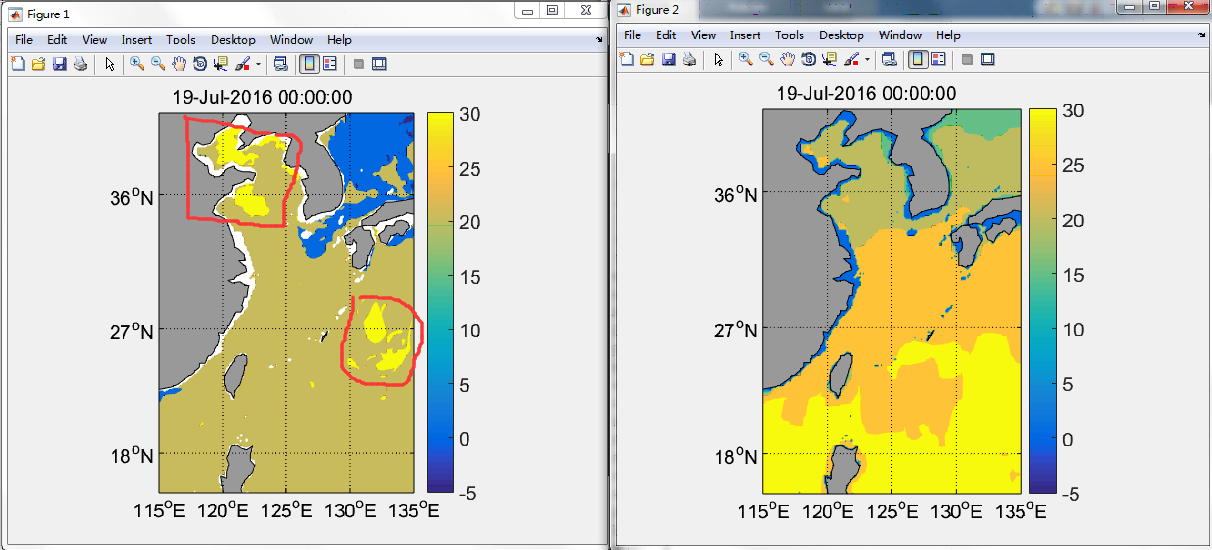1212x550 pixels.
Task: Expand Brush color dropdown arrow in Figure 2
Action: tap(868, 59)
